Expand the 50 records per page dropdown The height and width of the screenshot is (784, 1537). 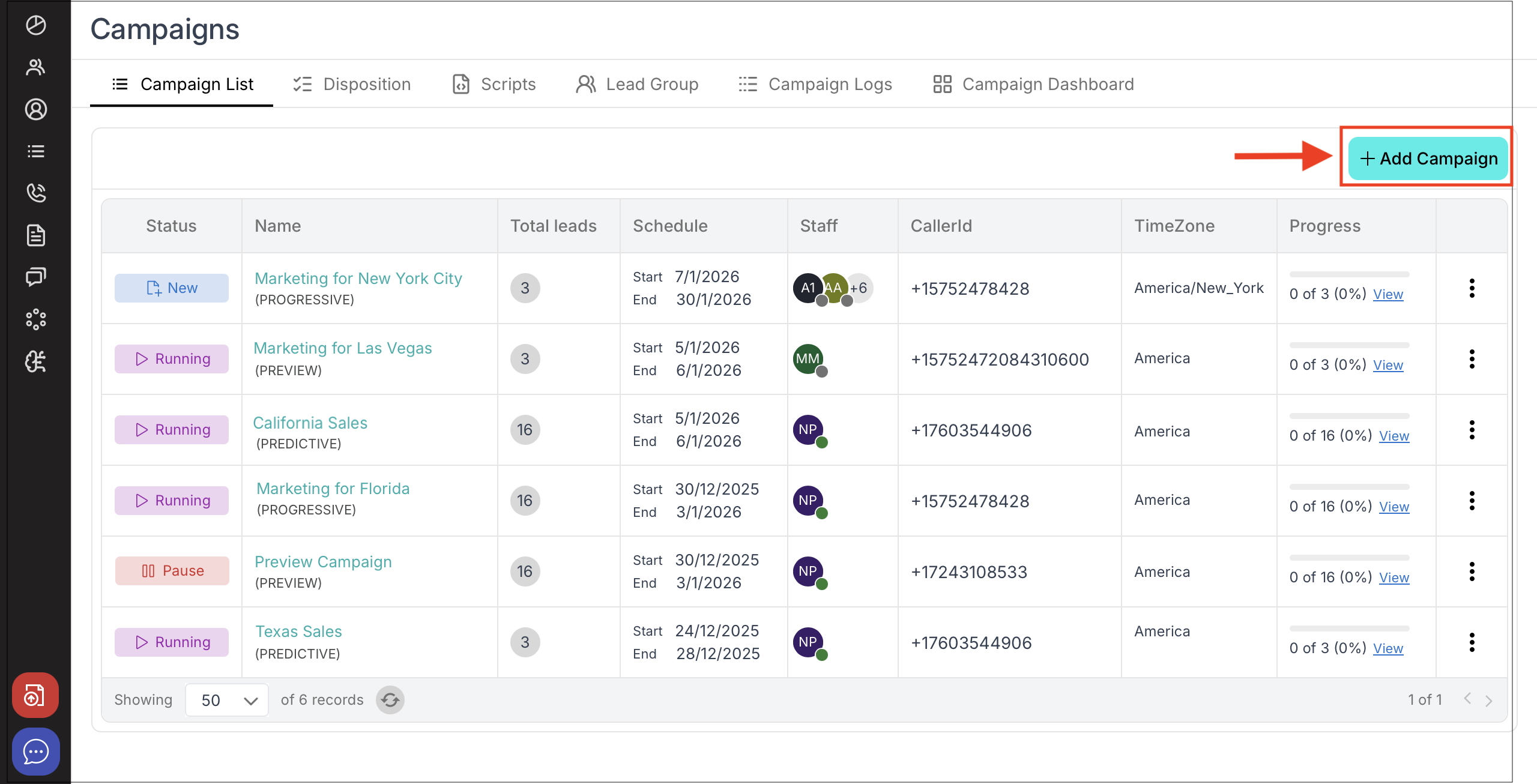point(228,700)
